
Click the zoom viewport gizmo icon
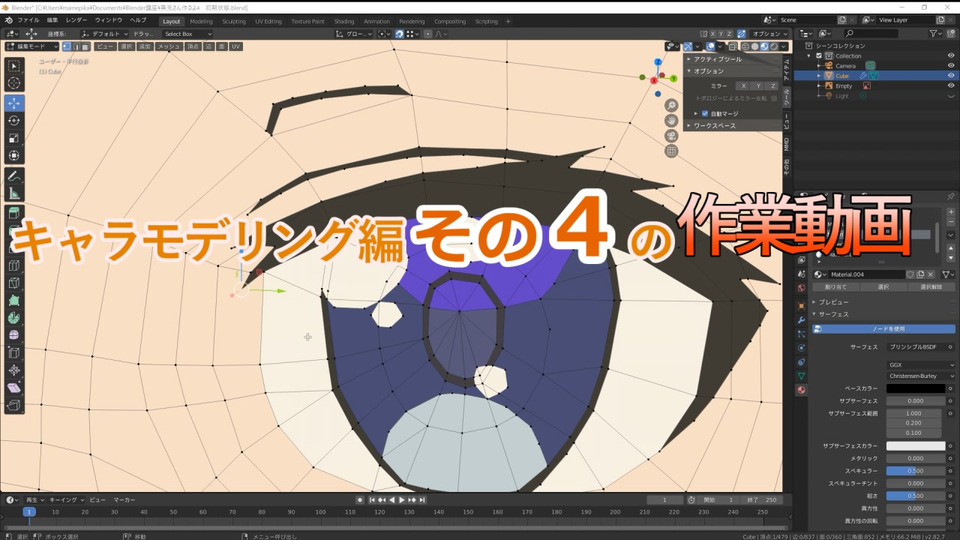(671, 105)
